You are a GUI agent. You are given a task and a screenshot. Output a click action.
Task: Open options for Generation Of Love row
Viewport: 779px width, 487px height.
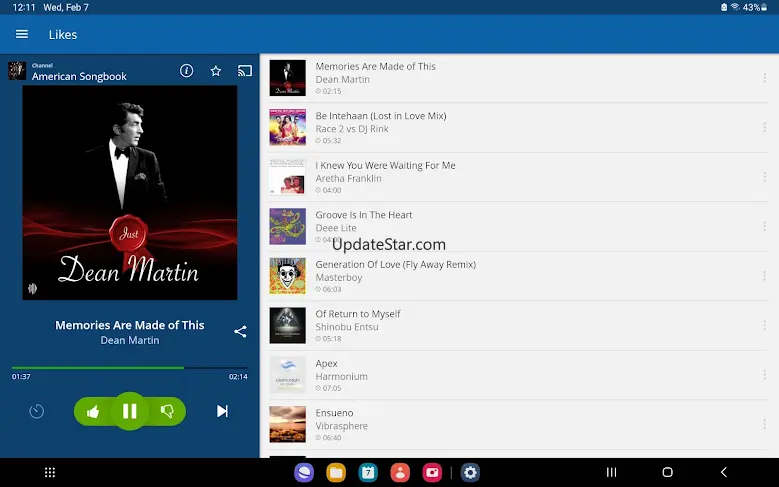[765, 276]
